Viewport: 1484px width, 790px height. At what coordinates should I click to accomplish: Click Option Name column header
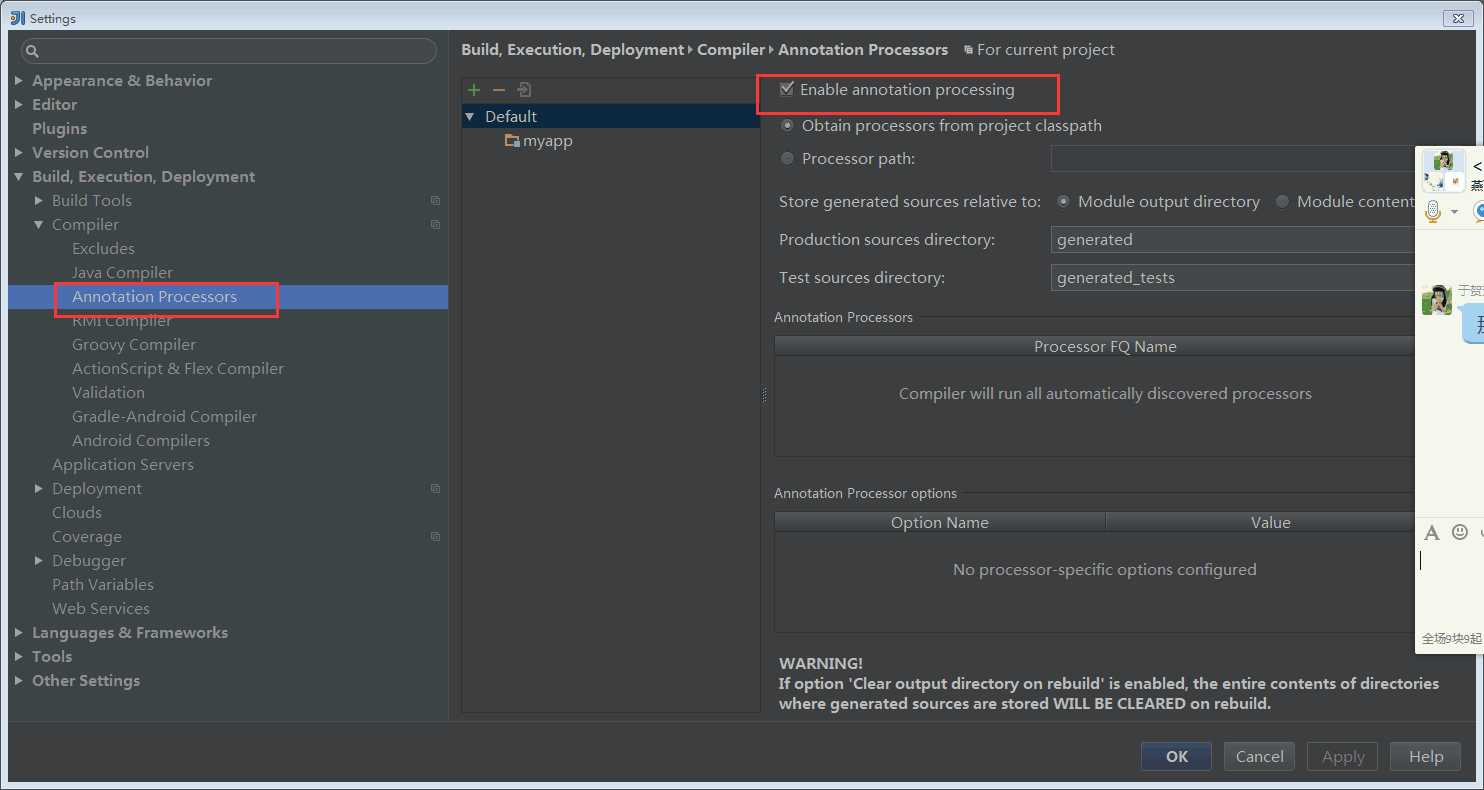(940, 523)
